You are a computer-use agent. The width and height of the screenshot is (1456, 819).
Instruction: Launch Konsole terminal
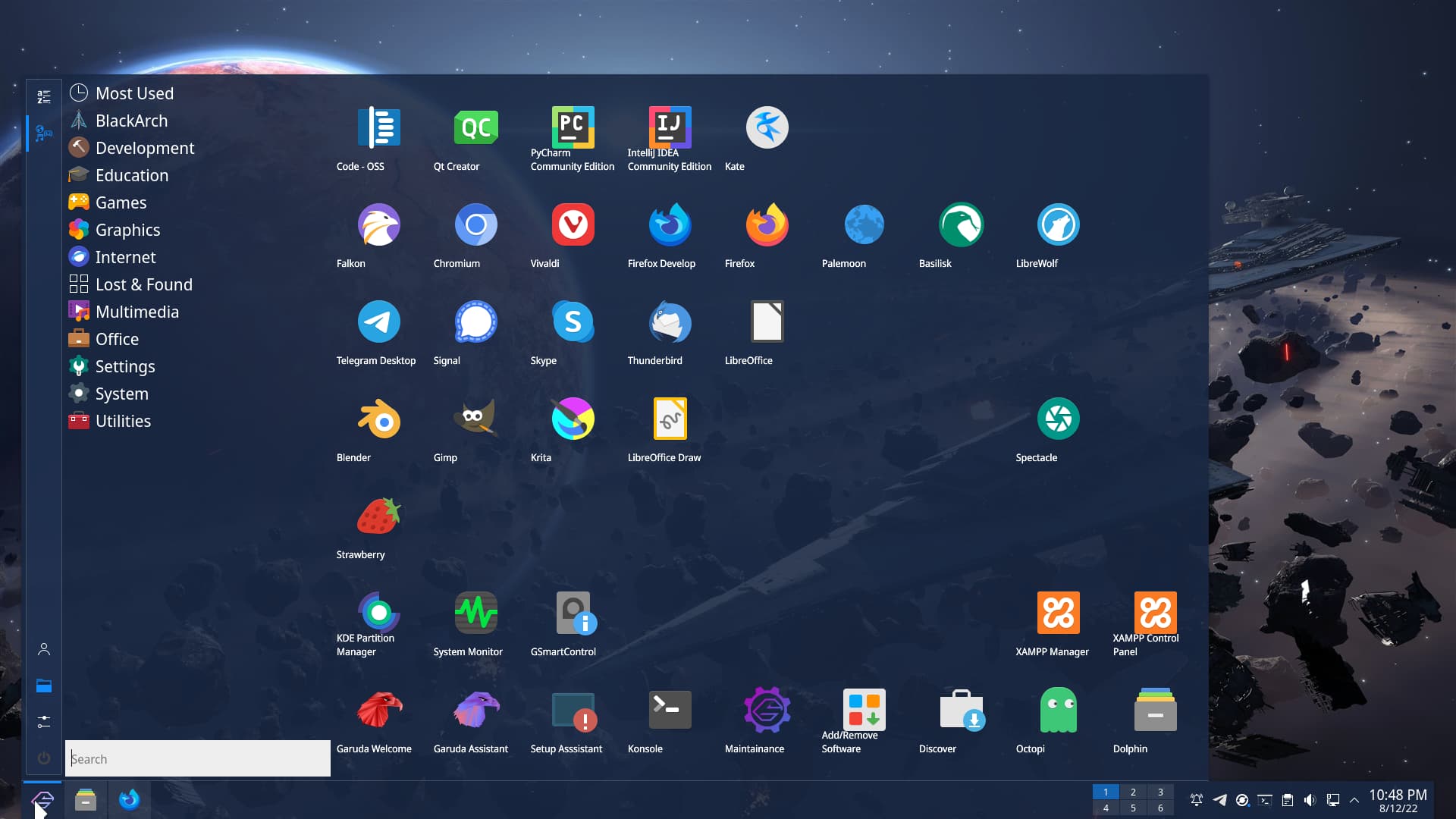point(670,710)
